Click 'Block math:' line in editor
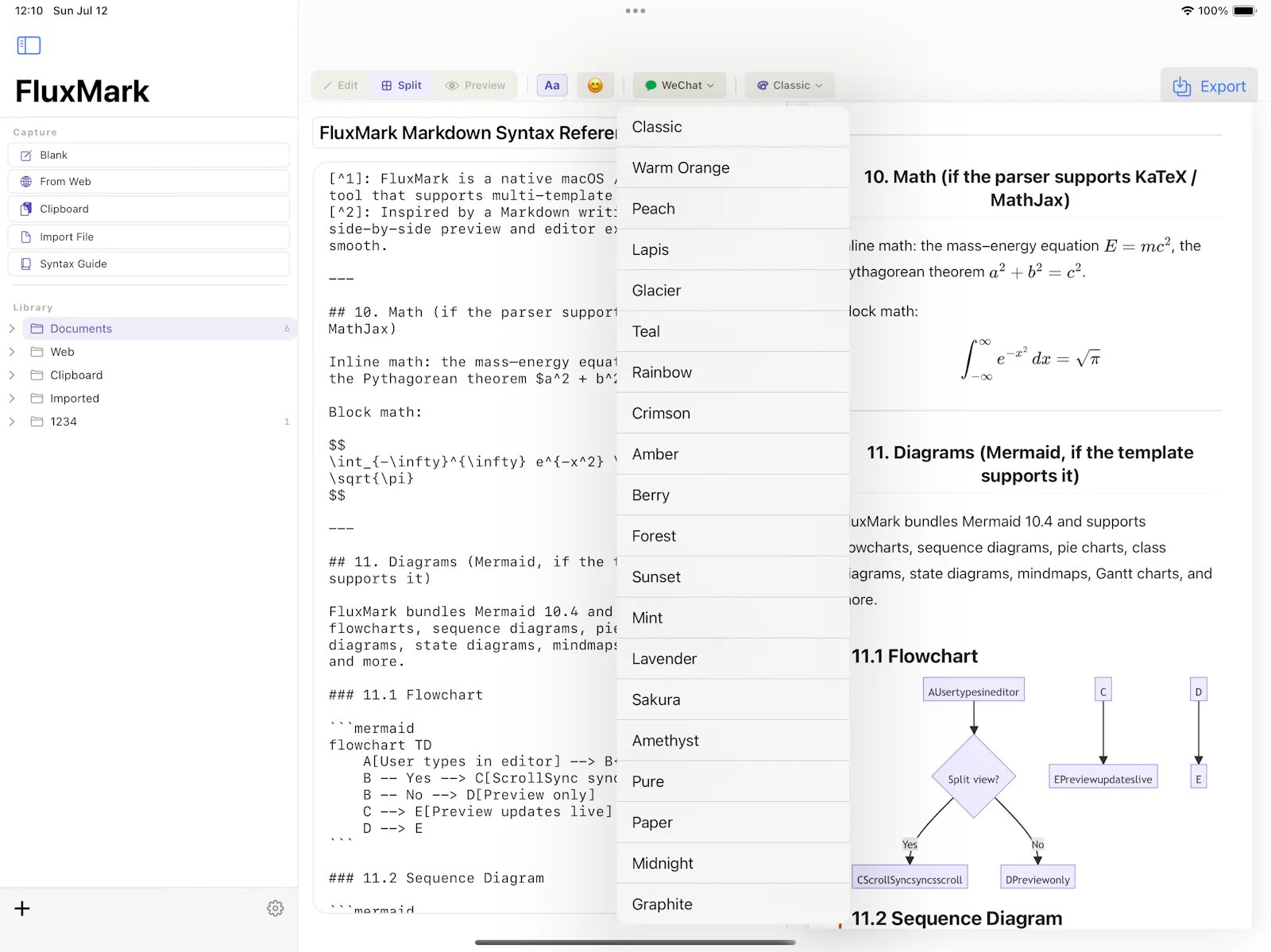 click(375, 412)
